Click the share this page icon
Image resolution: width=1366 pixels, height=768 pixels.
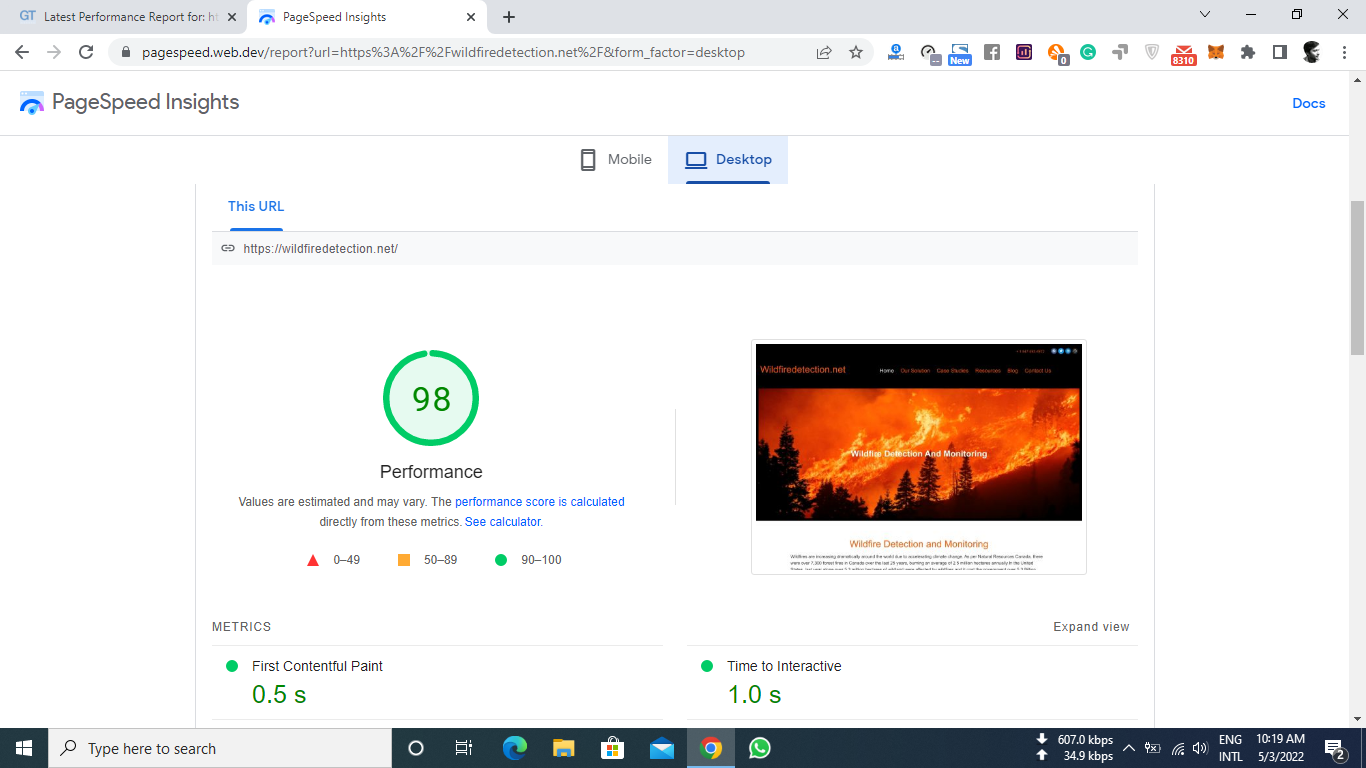(x=824, y=52)
